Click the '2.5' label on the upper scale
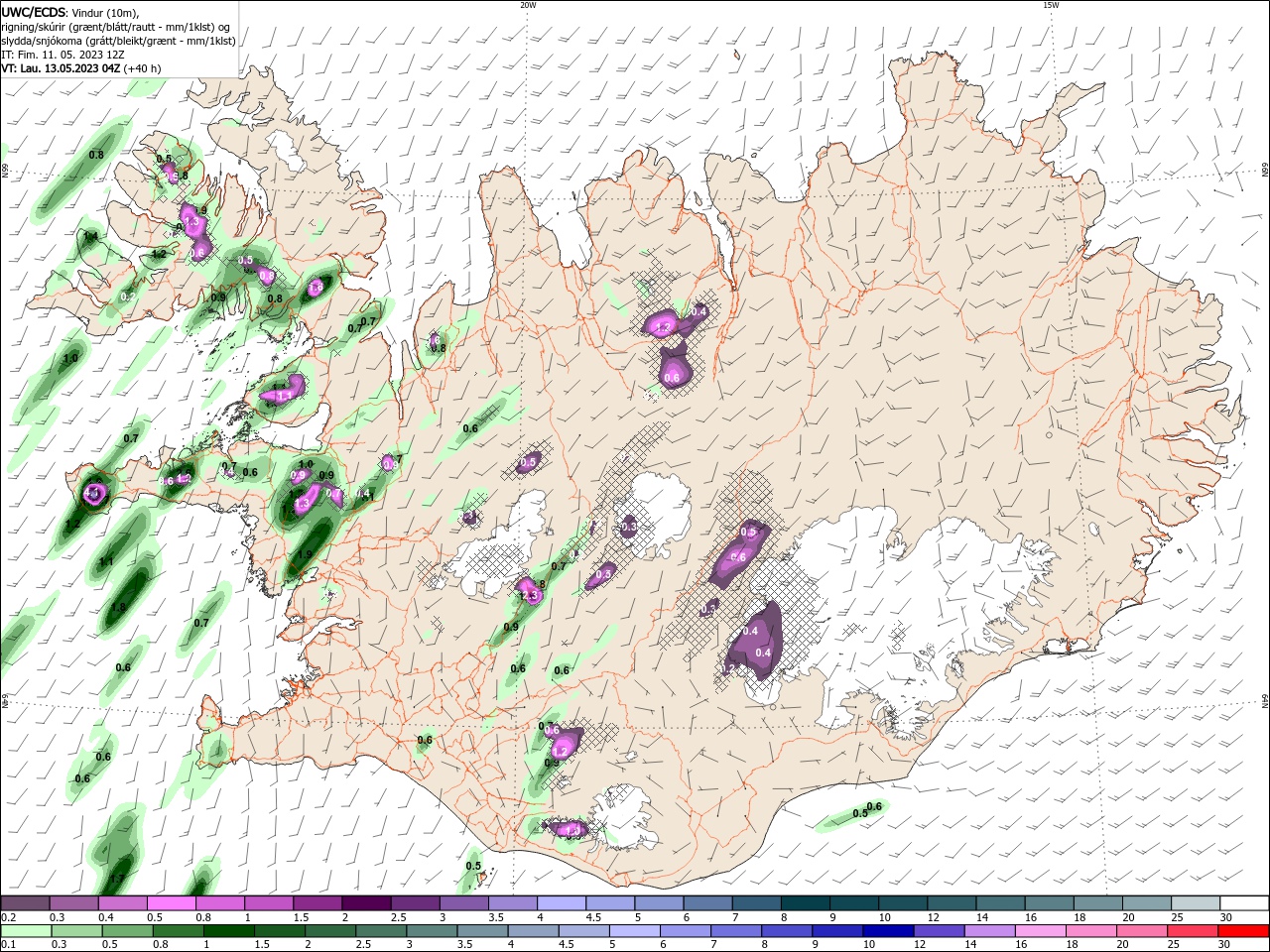1270x952 pixels. point(398,917)
